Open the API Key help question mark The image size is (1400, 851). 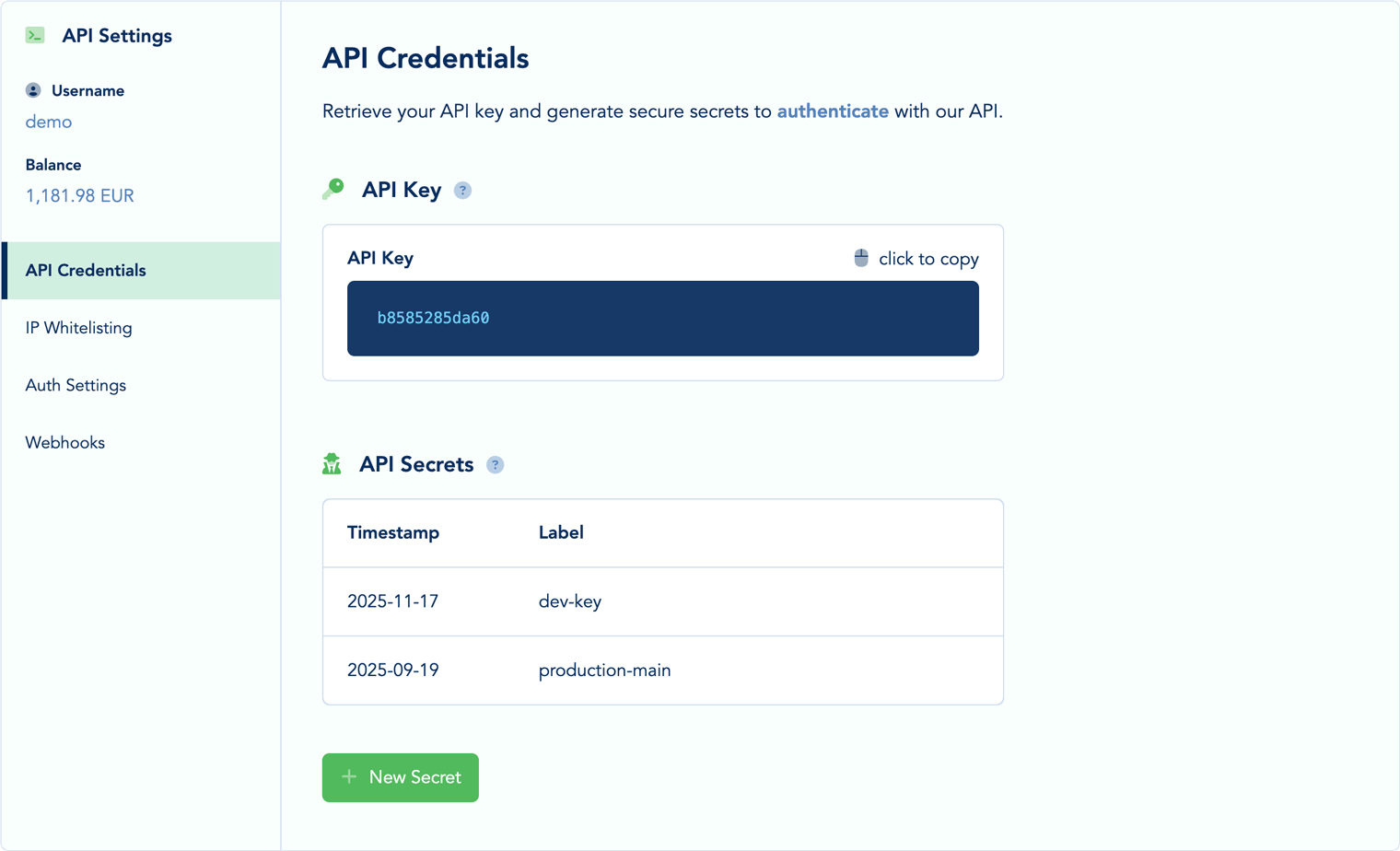[x=462, y=190]
